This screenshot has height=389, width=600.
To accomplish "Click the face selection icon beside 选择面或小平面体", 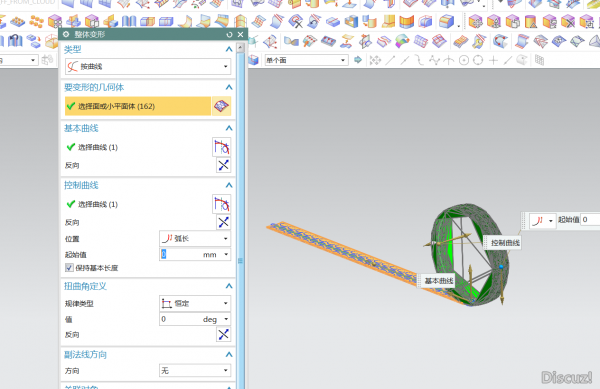I will 221,106.
